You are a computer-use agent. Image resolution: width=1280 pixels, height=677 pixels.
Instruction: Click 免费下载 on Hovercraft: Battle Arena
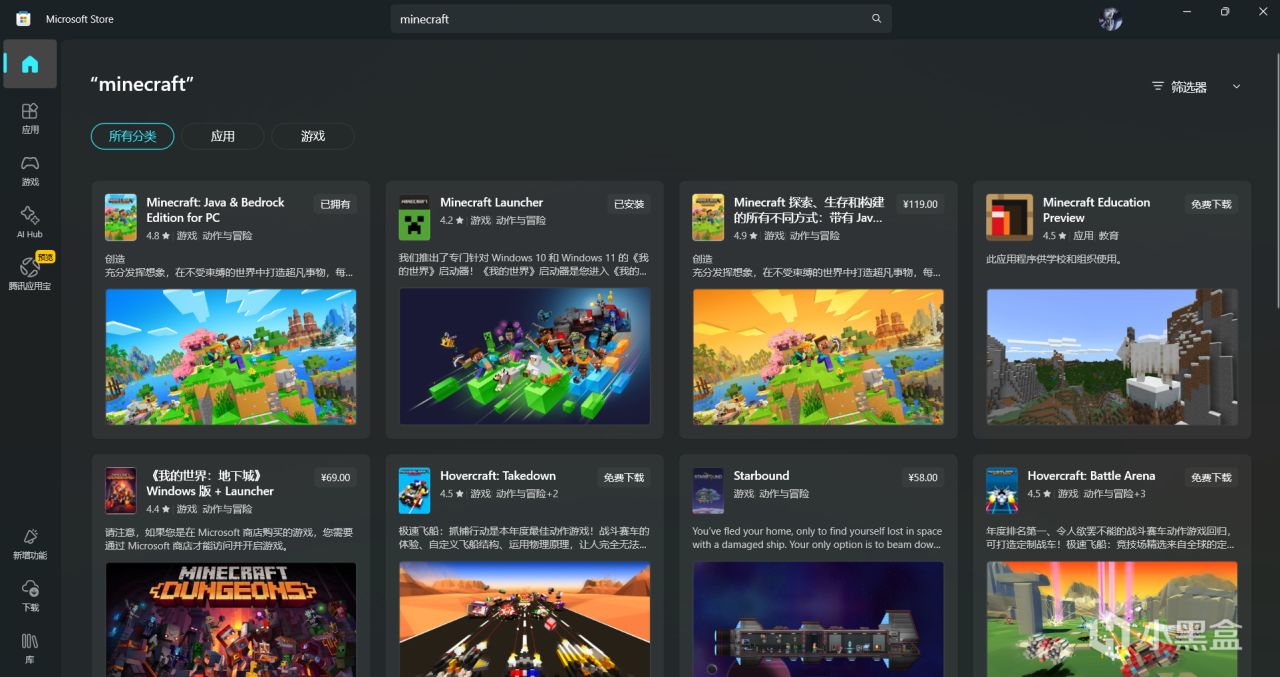(x=1211, y=478)
